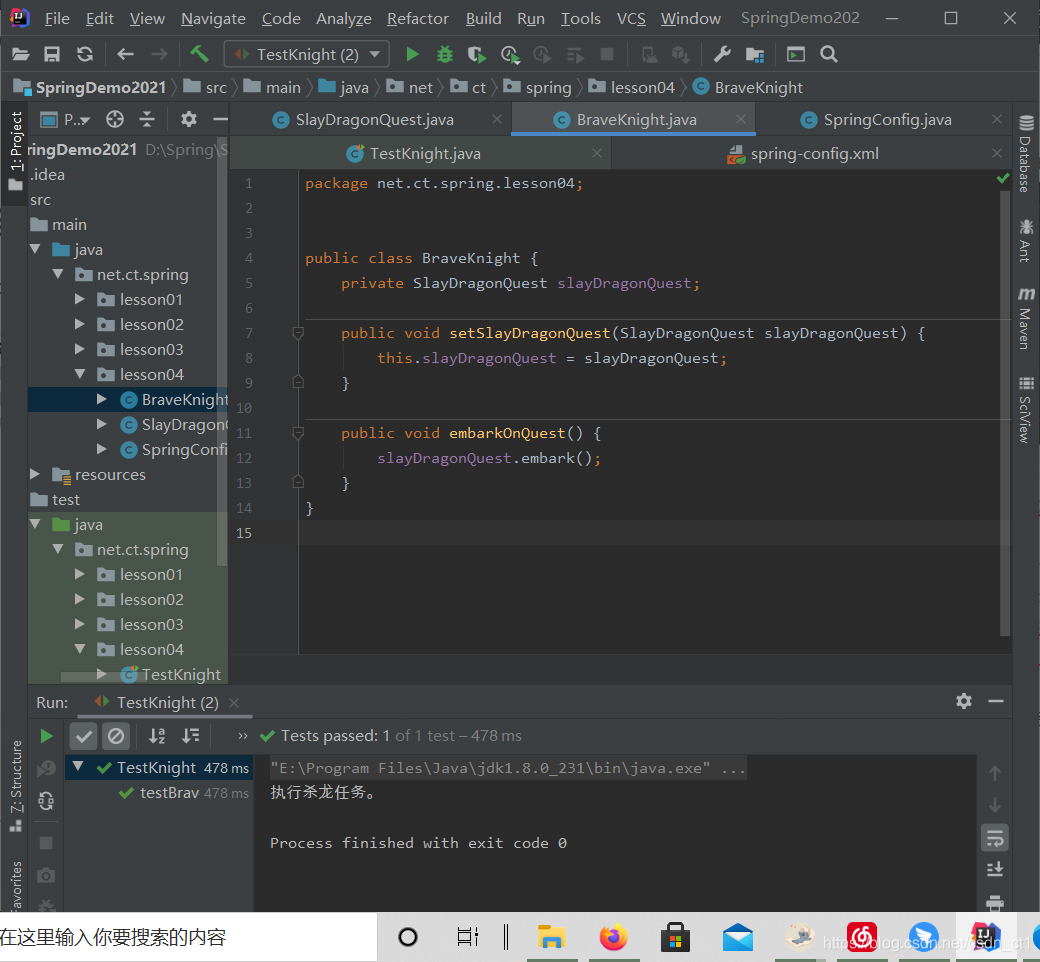Open Maven tool window
The image size is (1040, 962).
point(1025,318)
